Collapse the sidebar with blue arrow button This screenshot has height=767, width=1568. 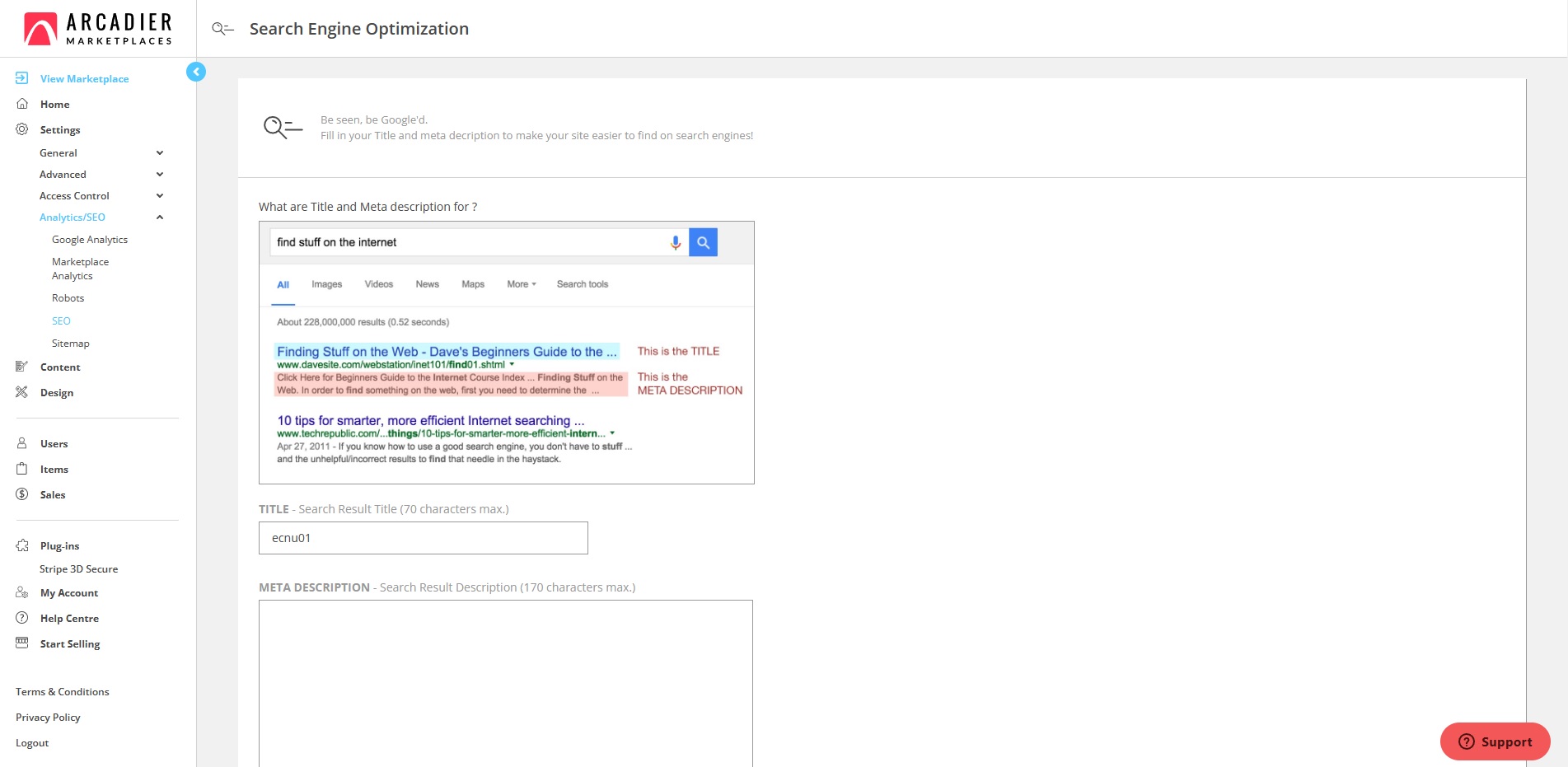[x=196, y=72]
